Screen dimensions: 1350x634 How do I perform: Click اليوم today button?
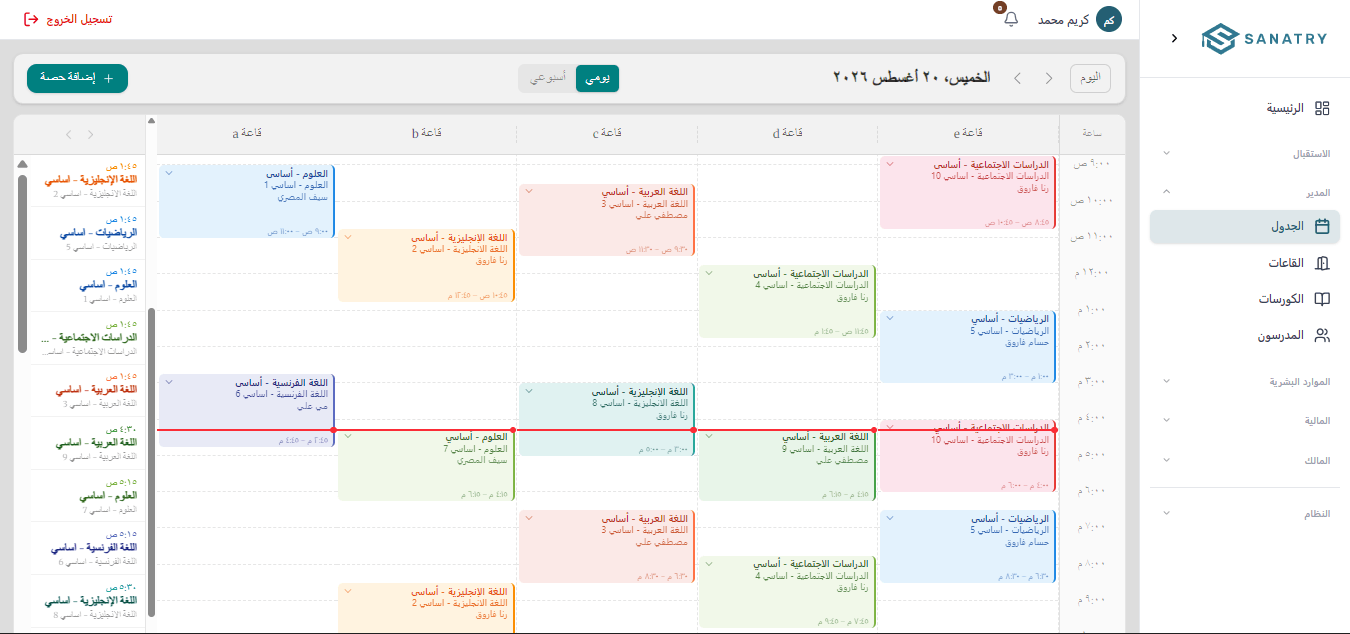1090,78
